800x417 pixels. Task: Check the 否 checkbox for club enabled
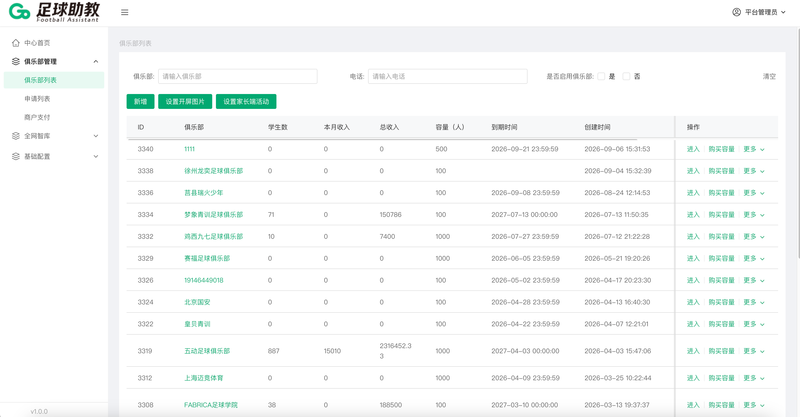[626, 77]
